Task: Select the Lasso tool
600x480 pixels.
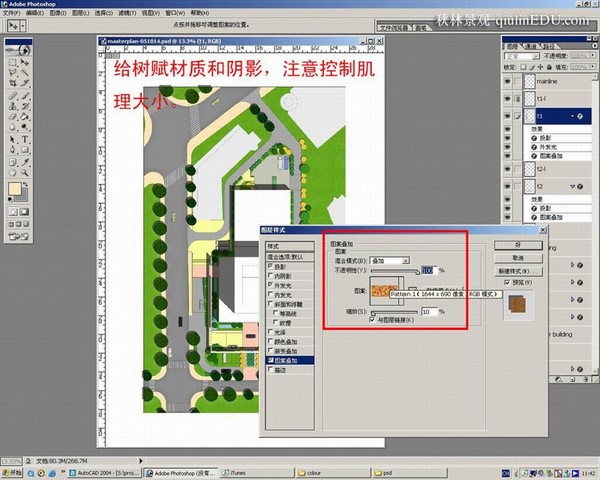Action: tap(13, 72)
